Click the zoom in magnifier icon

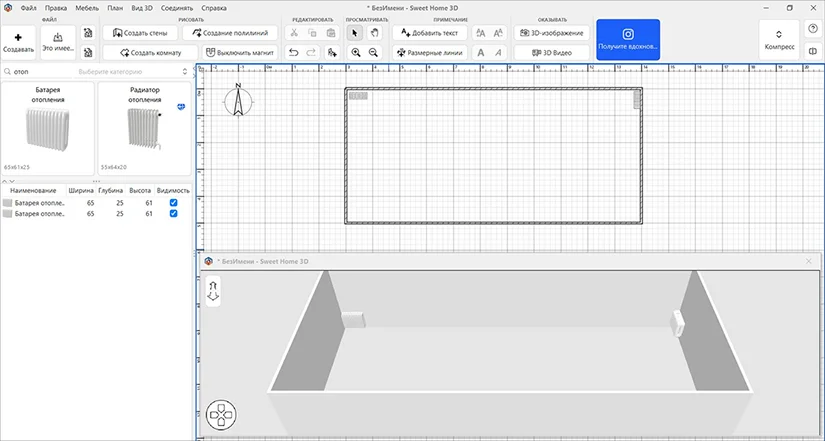(x=356, y=52)
